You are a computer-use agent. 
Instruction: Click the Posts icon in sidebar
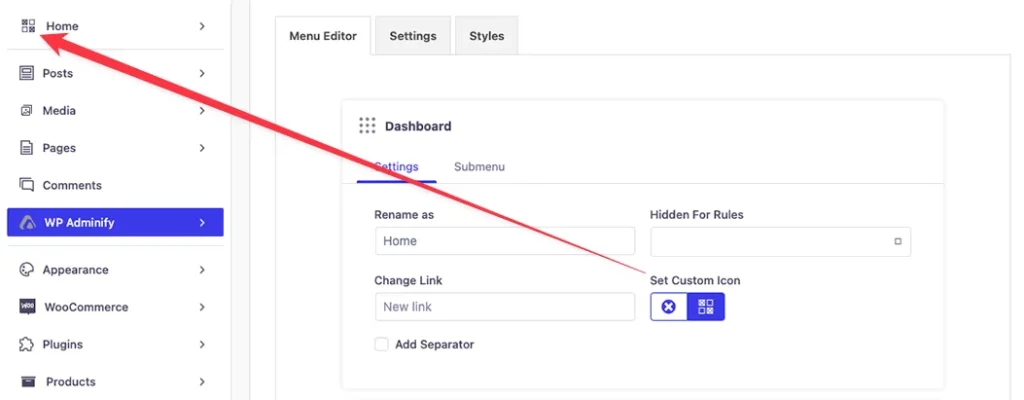coord(26,73)
